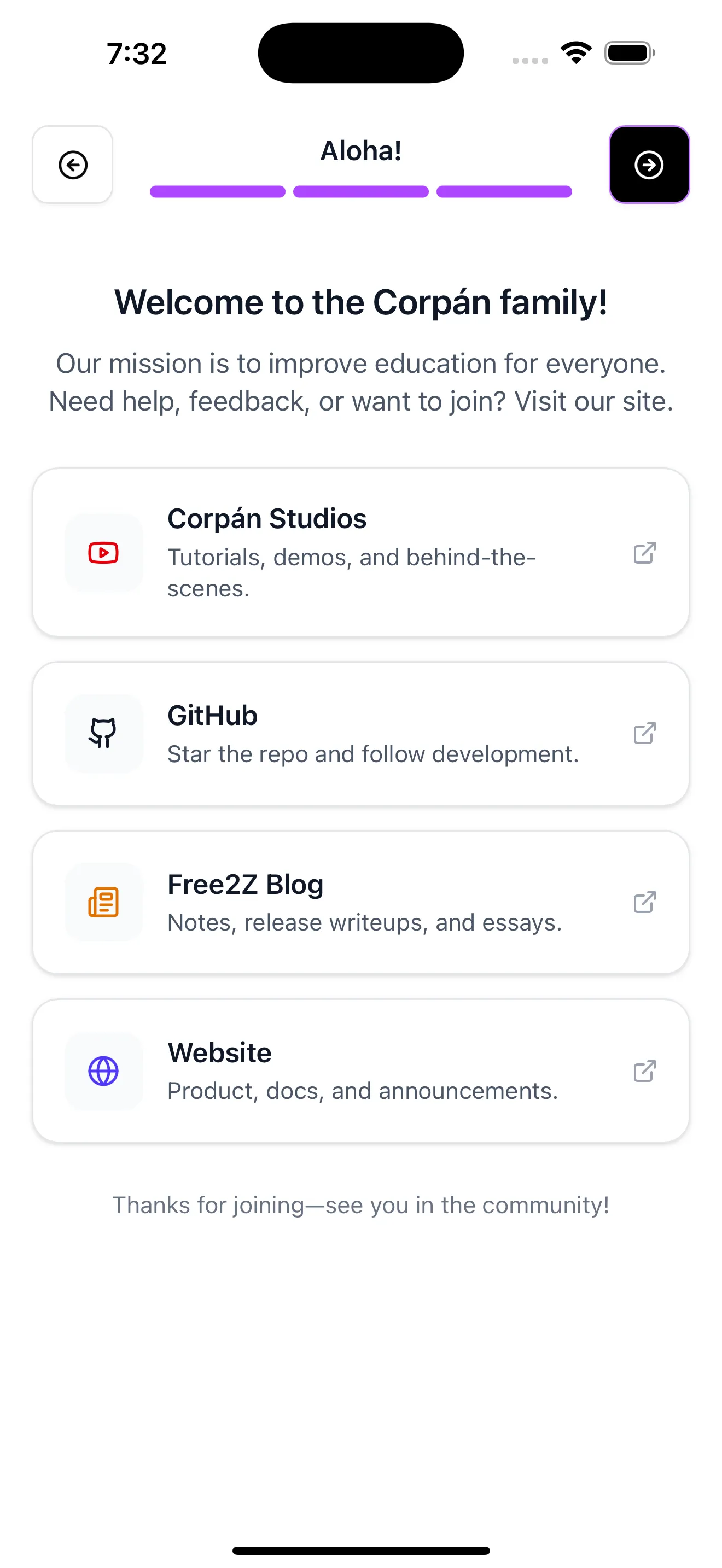The height and width of the screenshot is (1568, 722).
Task: Open the Website title link
Action: 220,1053
